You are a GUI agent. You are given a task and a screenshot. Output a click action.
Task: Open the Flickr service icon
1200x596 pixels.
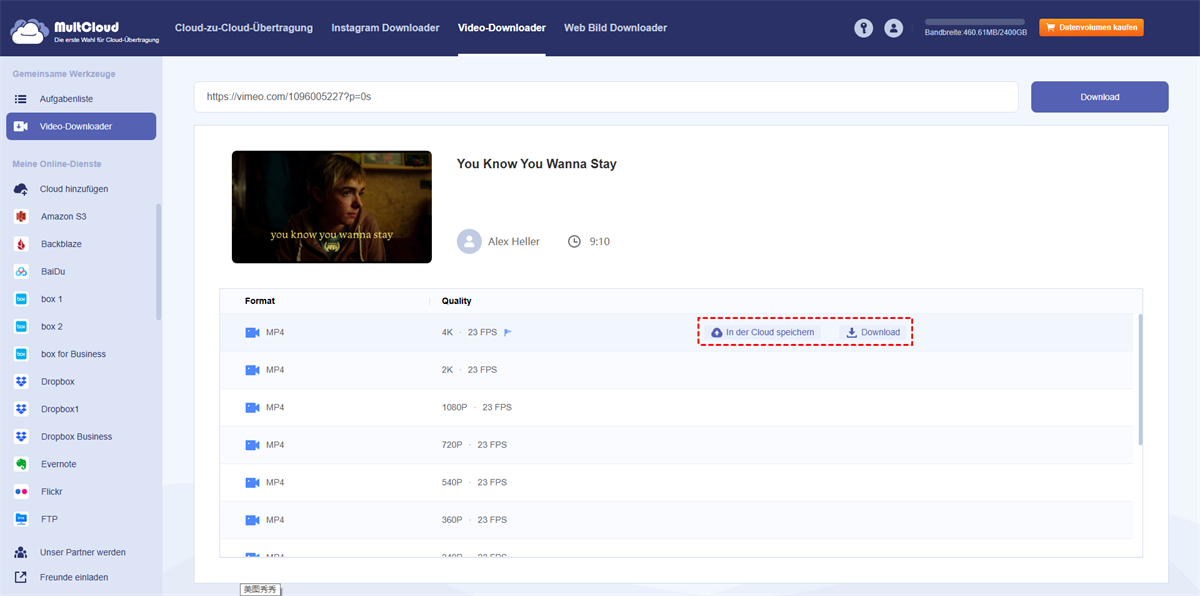[21, 492]
